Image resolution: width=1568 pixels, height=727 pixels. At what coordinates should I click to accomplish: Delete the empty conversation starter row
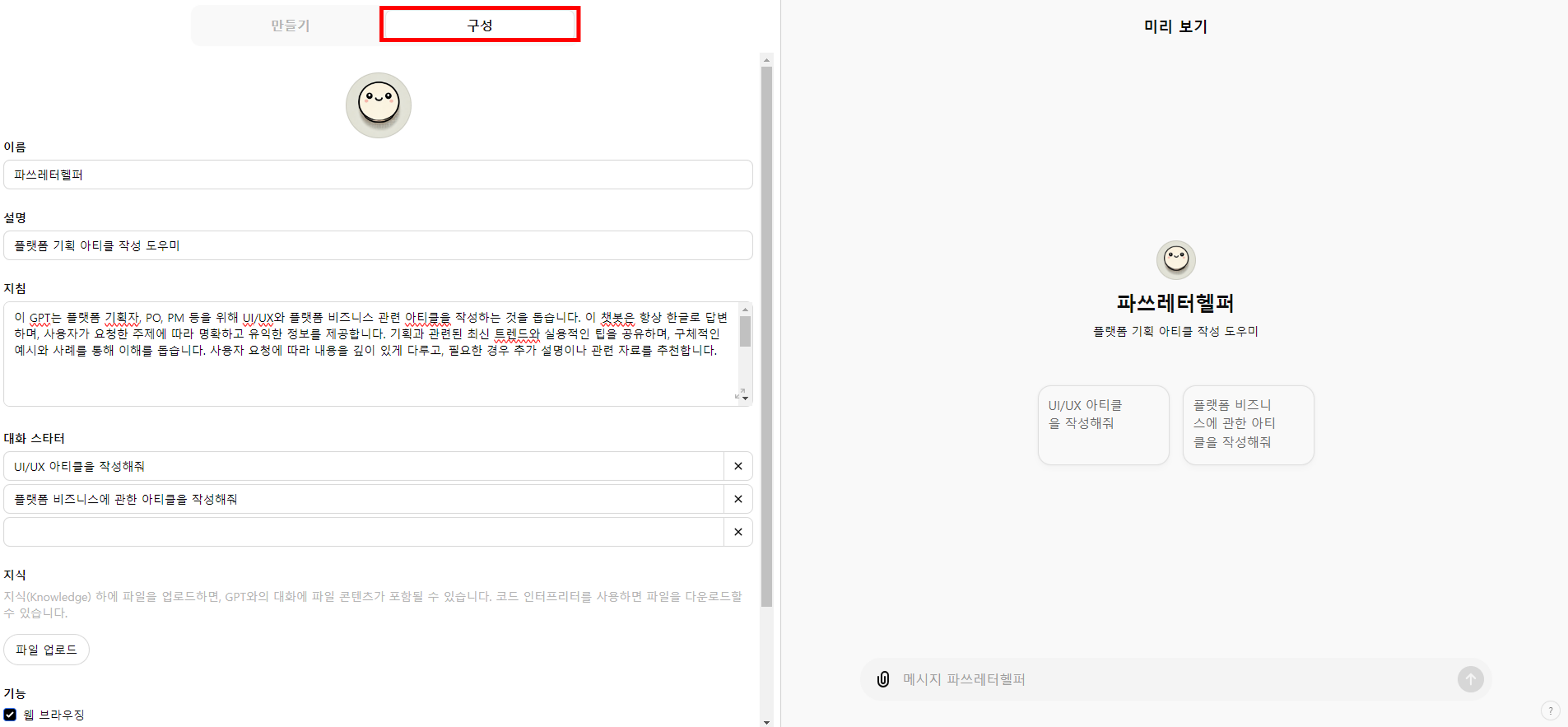(x=738, y=532)
